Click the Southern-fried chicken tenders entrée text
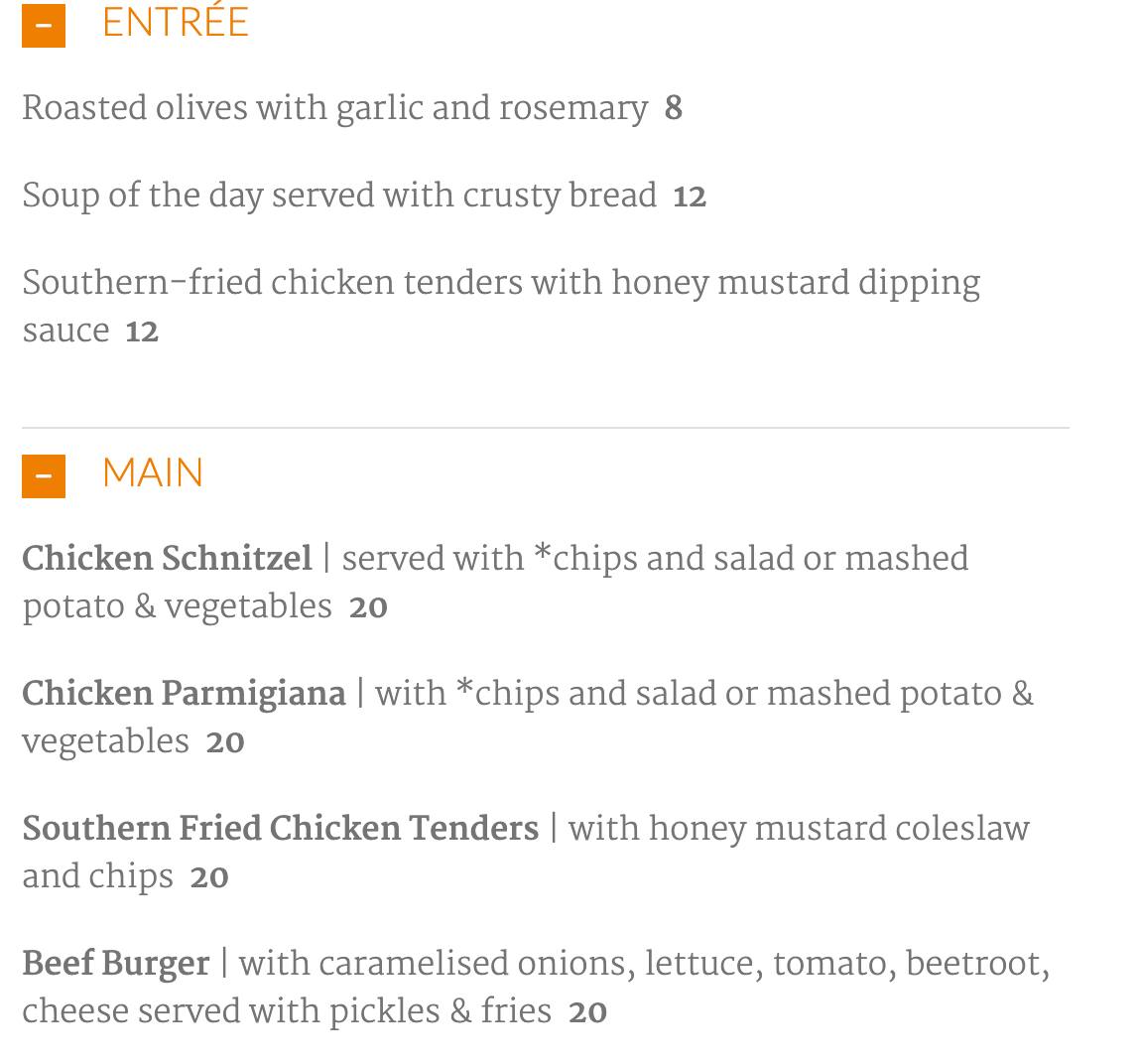 click(501, 283)
